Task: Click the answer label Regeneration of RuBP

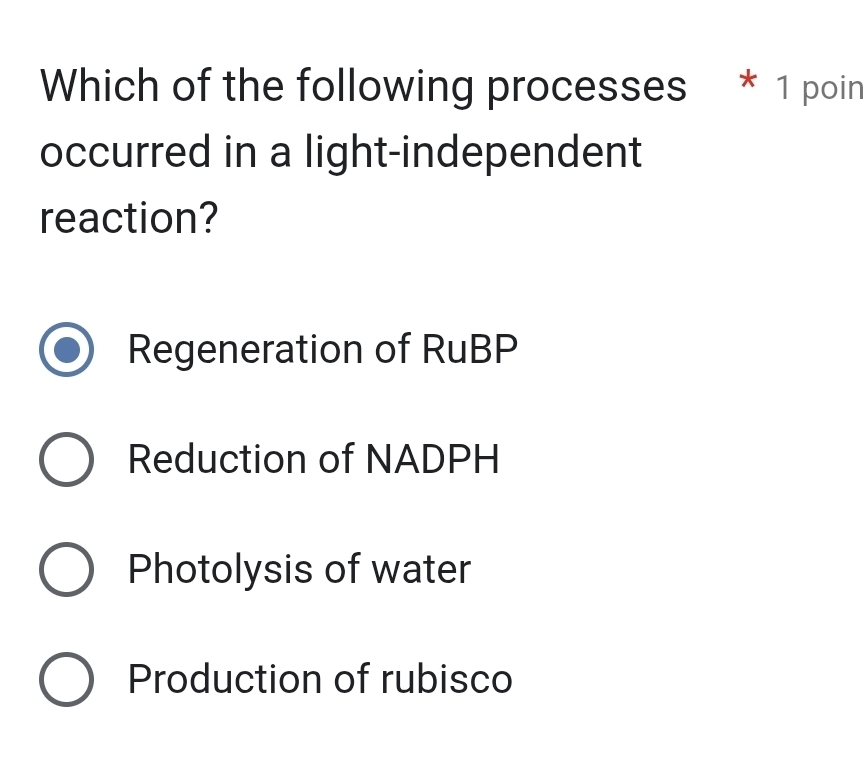Action: 322,350
